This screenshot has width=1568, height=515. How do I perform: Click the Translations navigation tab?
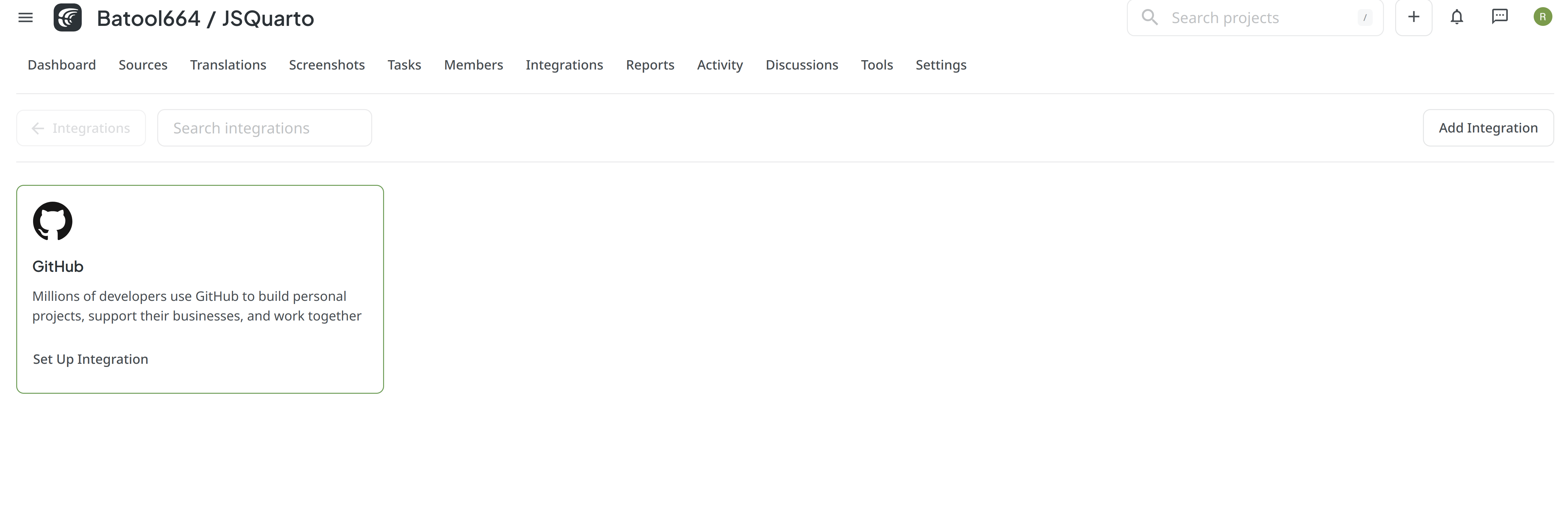pyautogui.click(x=228, y=64)
